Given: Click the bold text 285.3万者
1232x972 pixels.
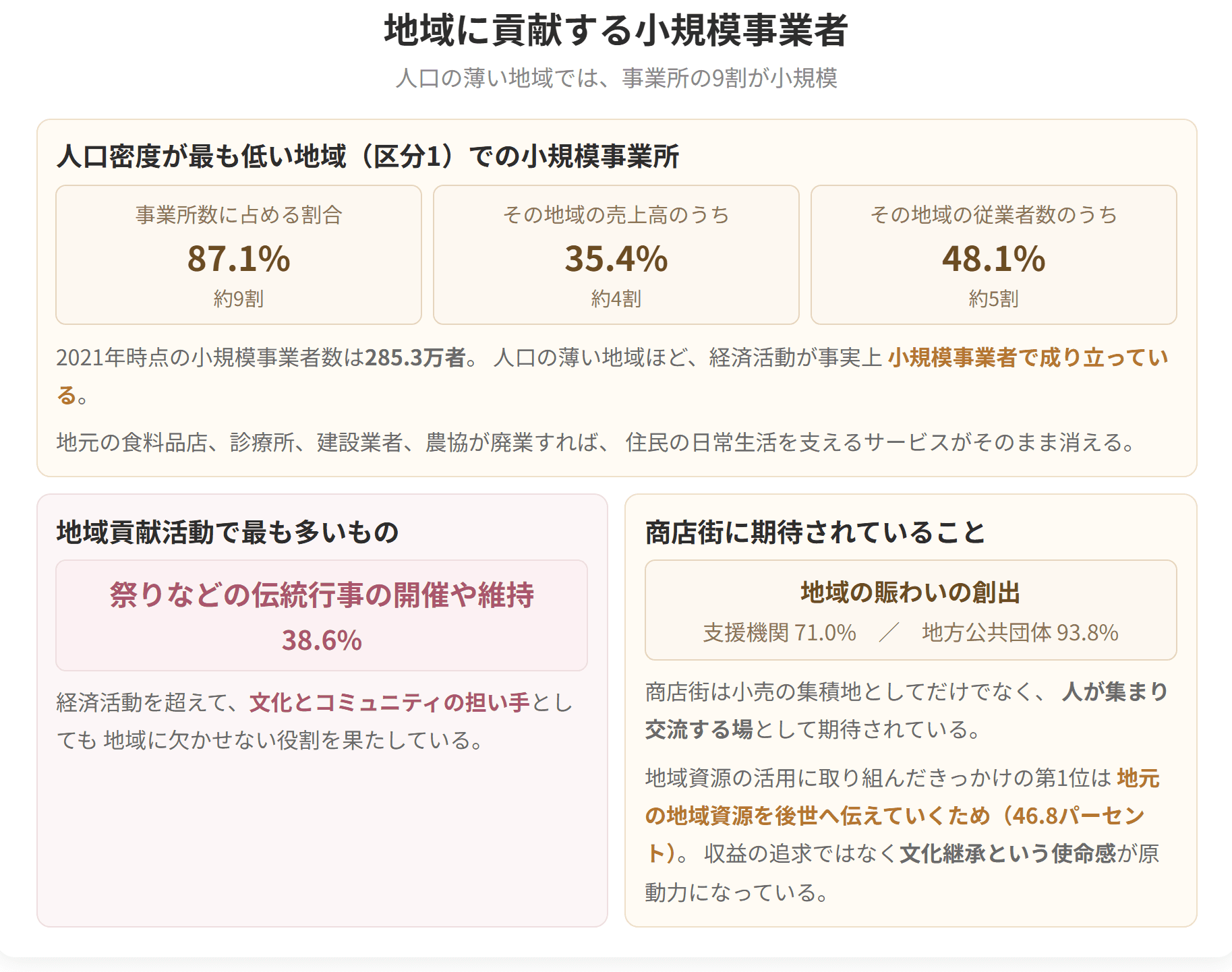Looking at the screenshot, I should [415, 357].
